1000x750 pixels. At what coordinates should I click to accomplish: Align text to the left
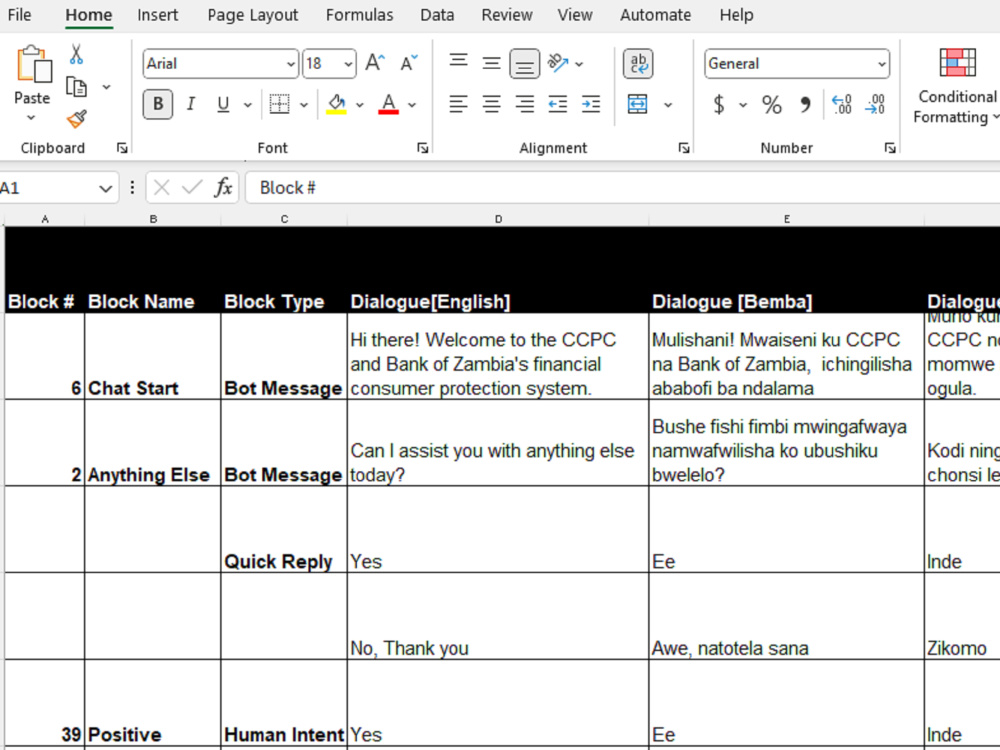coord(458,104)
